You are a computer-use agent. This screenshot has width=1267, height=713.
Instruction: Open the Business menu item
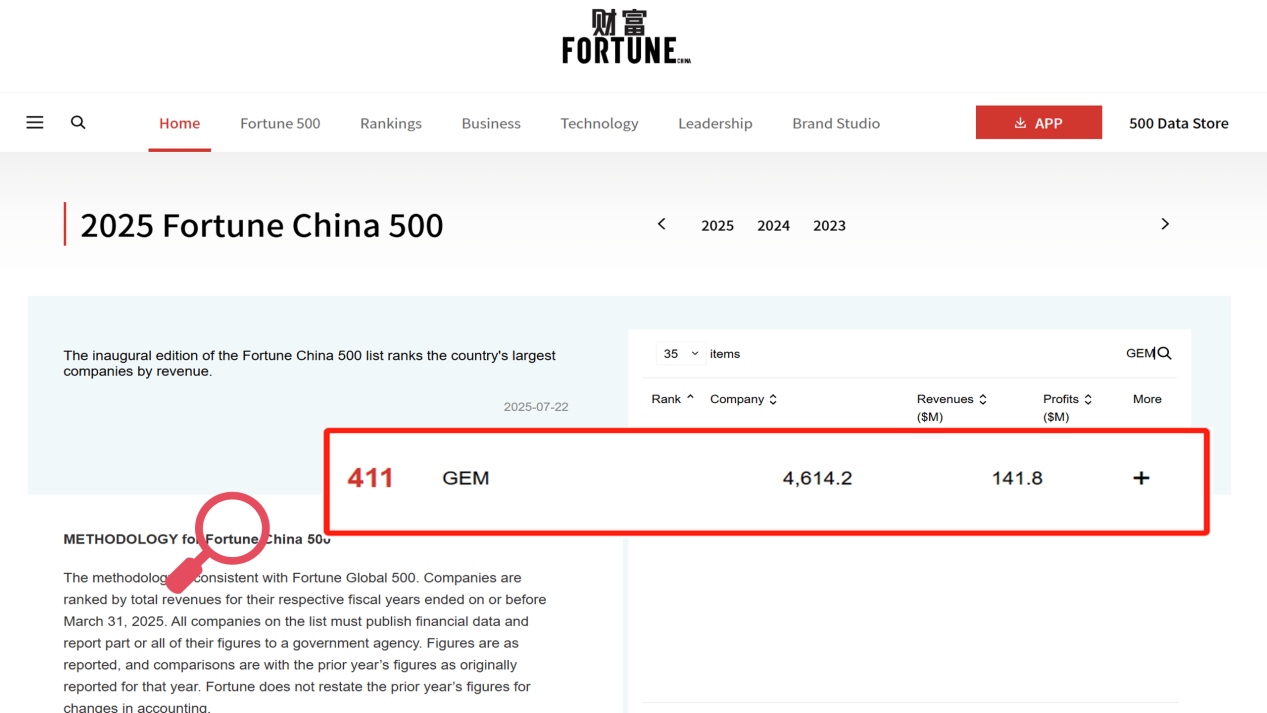491,123
